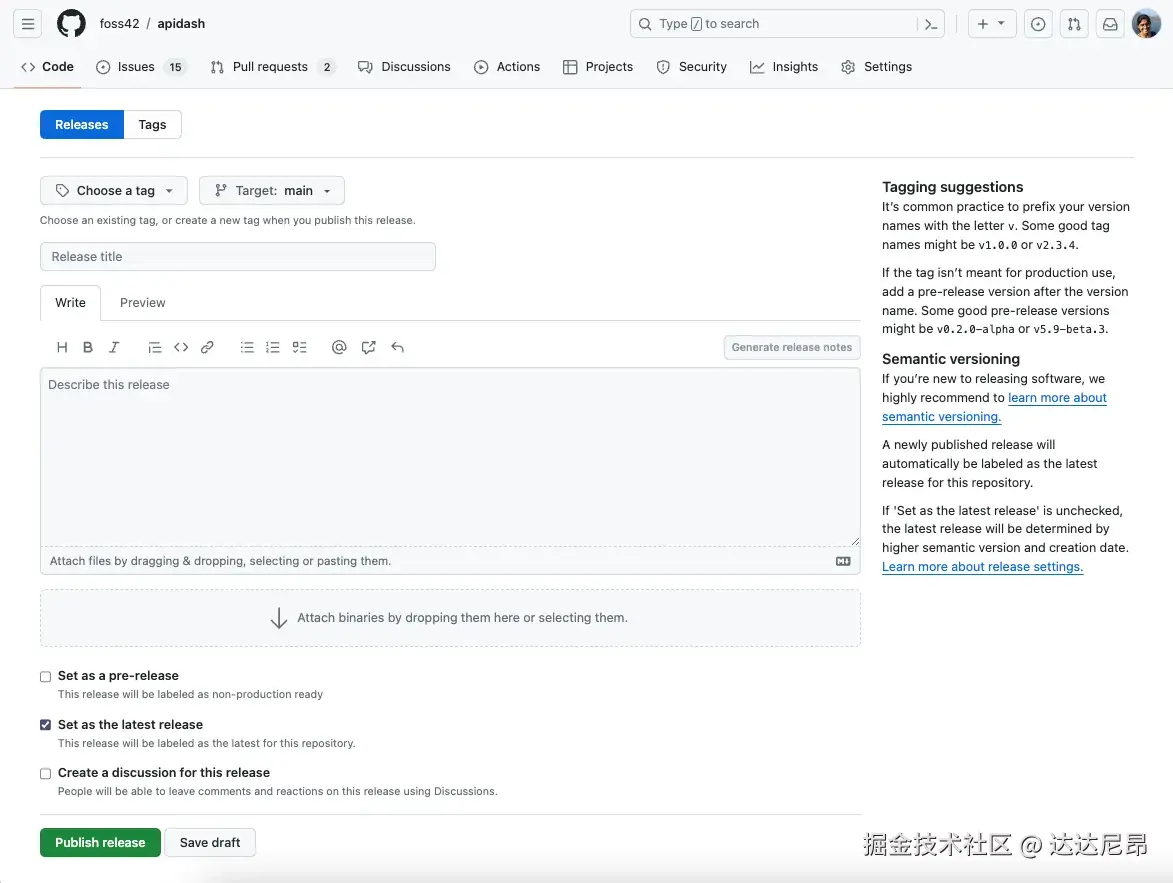Insert a bulleted list

coord(247,347)
